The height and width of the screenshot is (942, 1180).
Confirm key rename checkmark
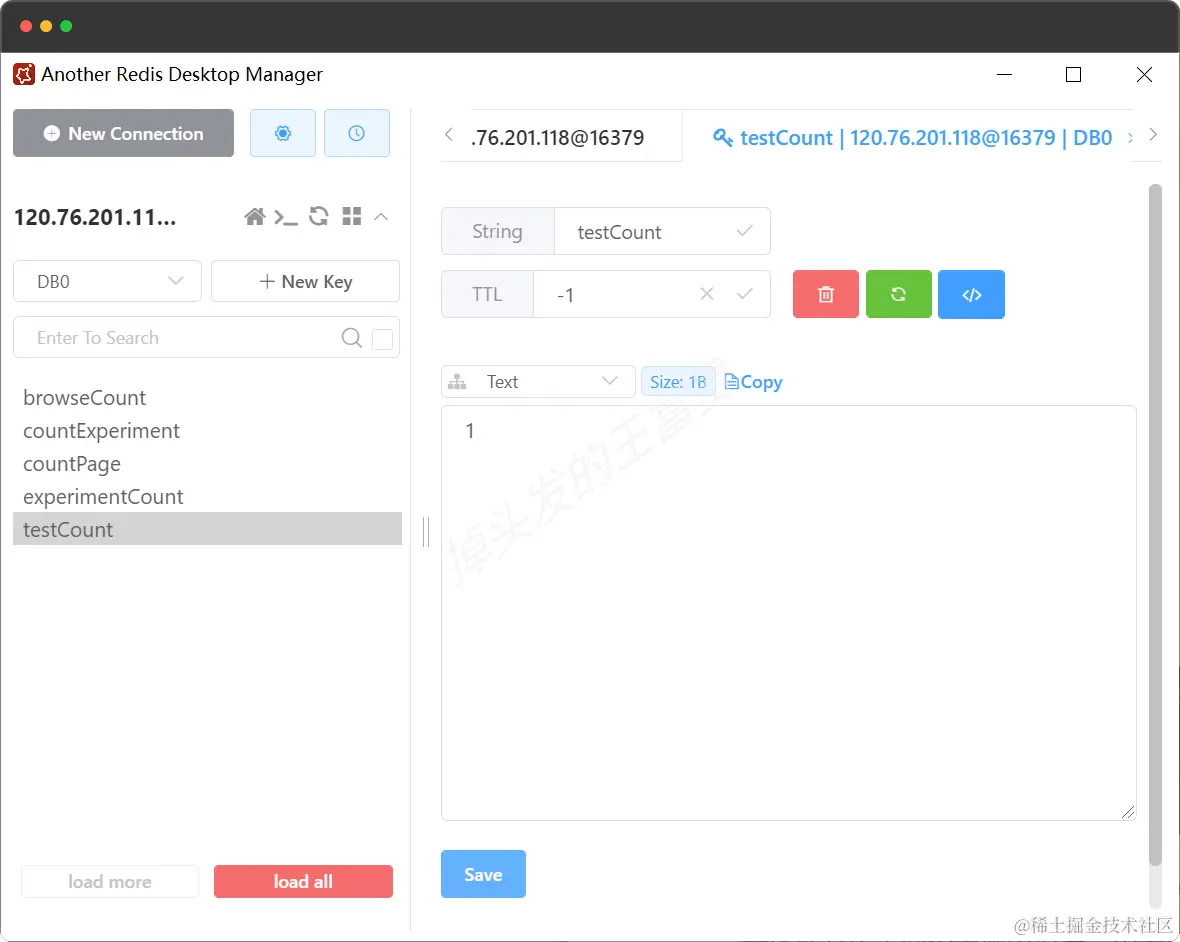coord(744,231)
